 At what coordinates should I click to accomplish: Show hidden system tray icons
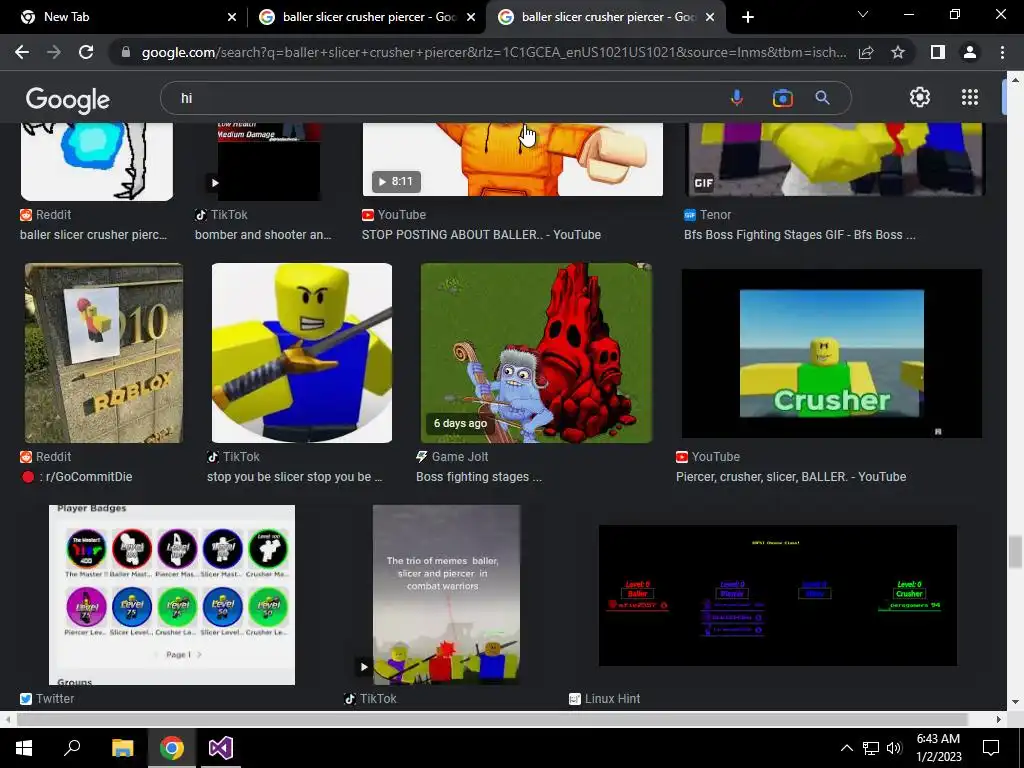pos(846,748)
